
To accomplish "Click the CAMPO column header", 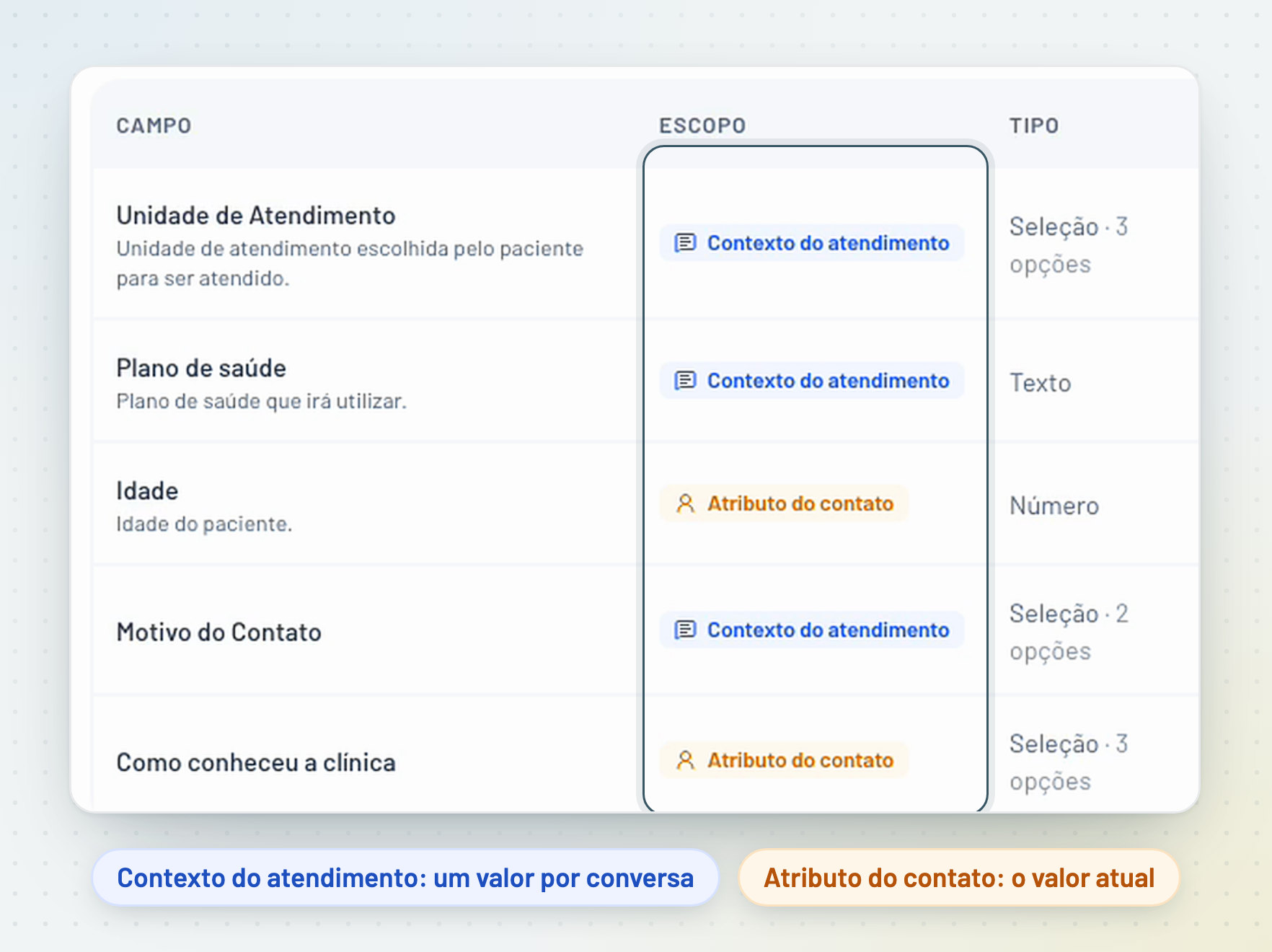I will [154, 125].
